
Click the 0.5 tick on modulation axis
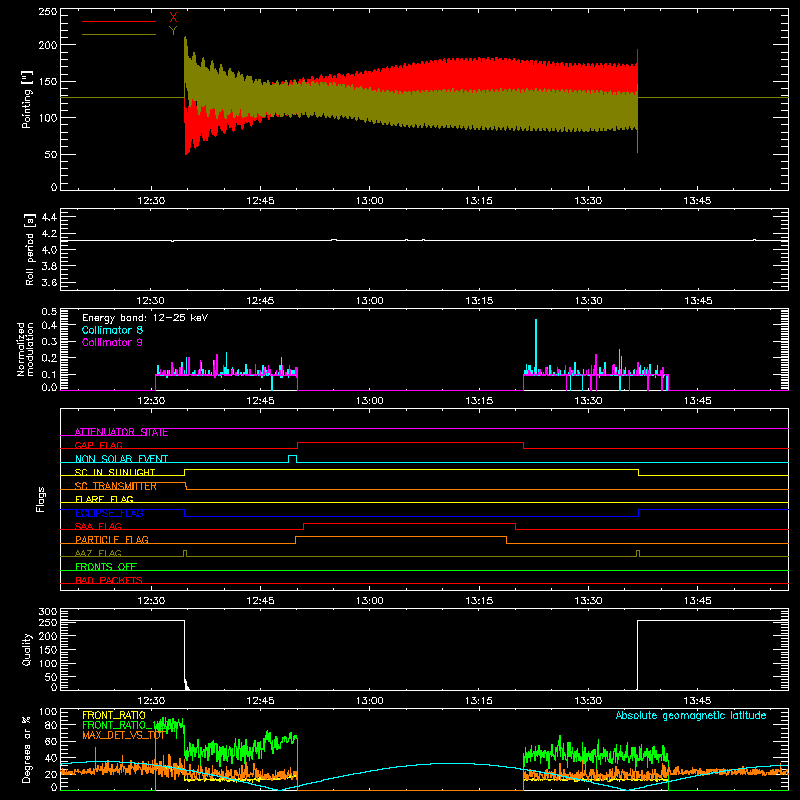pyautogui.click(x=49, y=311)
